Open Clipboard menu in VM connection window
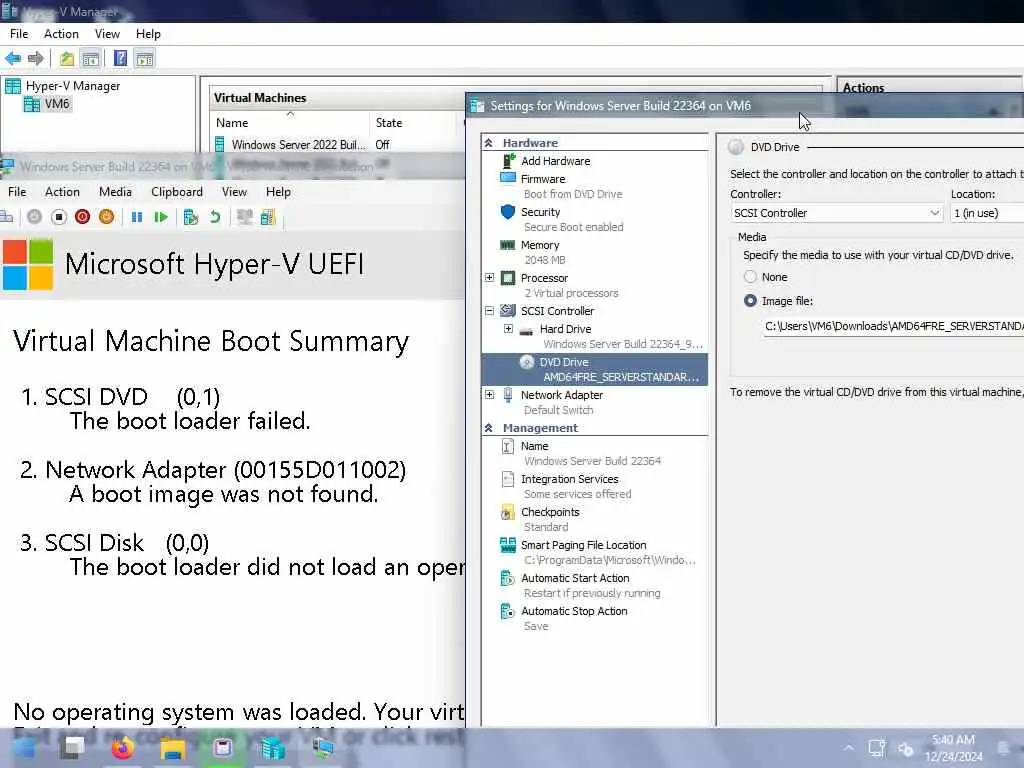 click(177, 192)
